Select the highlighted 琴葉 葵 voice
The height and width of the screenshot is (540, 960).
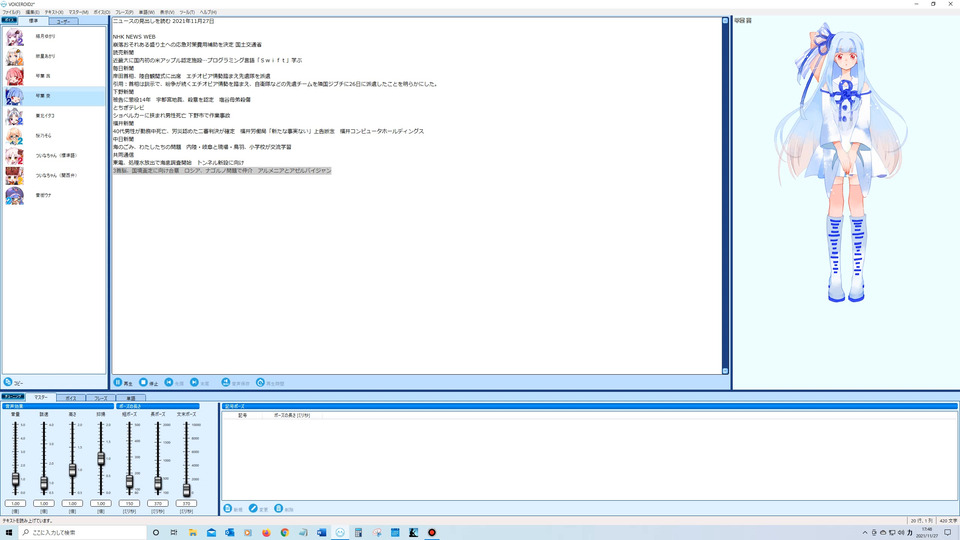click(x=54, y=96)
